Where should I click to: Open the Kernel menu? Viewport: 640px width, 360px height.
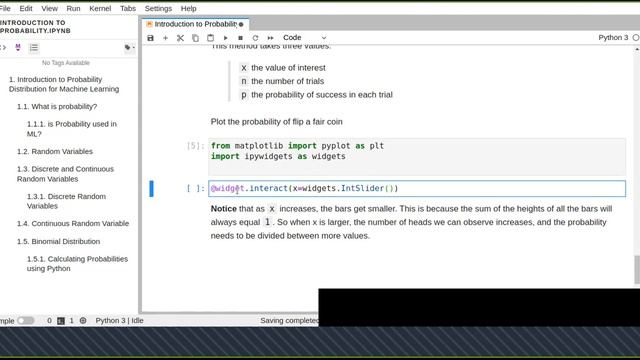tap(100, 8)
